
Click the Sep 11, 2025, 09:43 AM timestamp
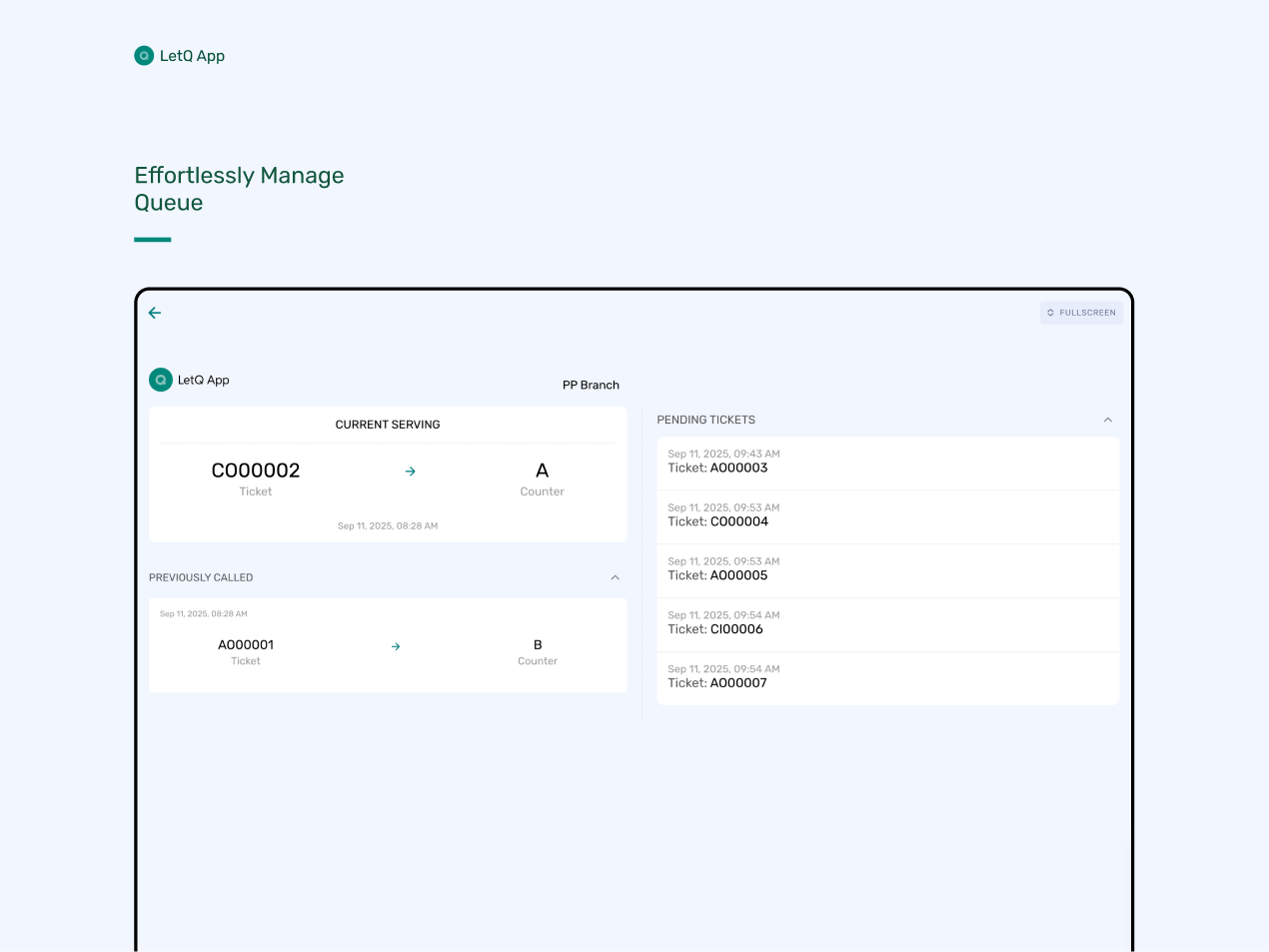pos(723,454)
